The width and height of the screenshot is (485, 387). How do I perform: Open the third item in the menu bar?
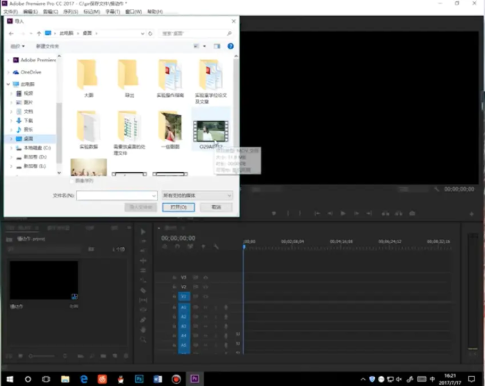tap(50, 12)
